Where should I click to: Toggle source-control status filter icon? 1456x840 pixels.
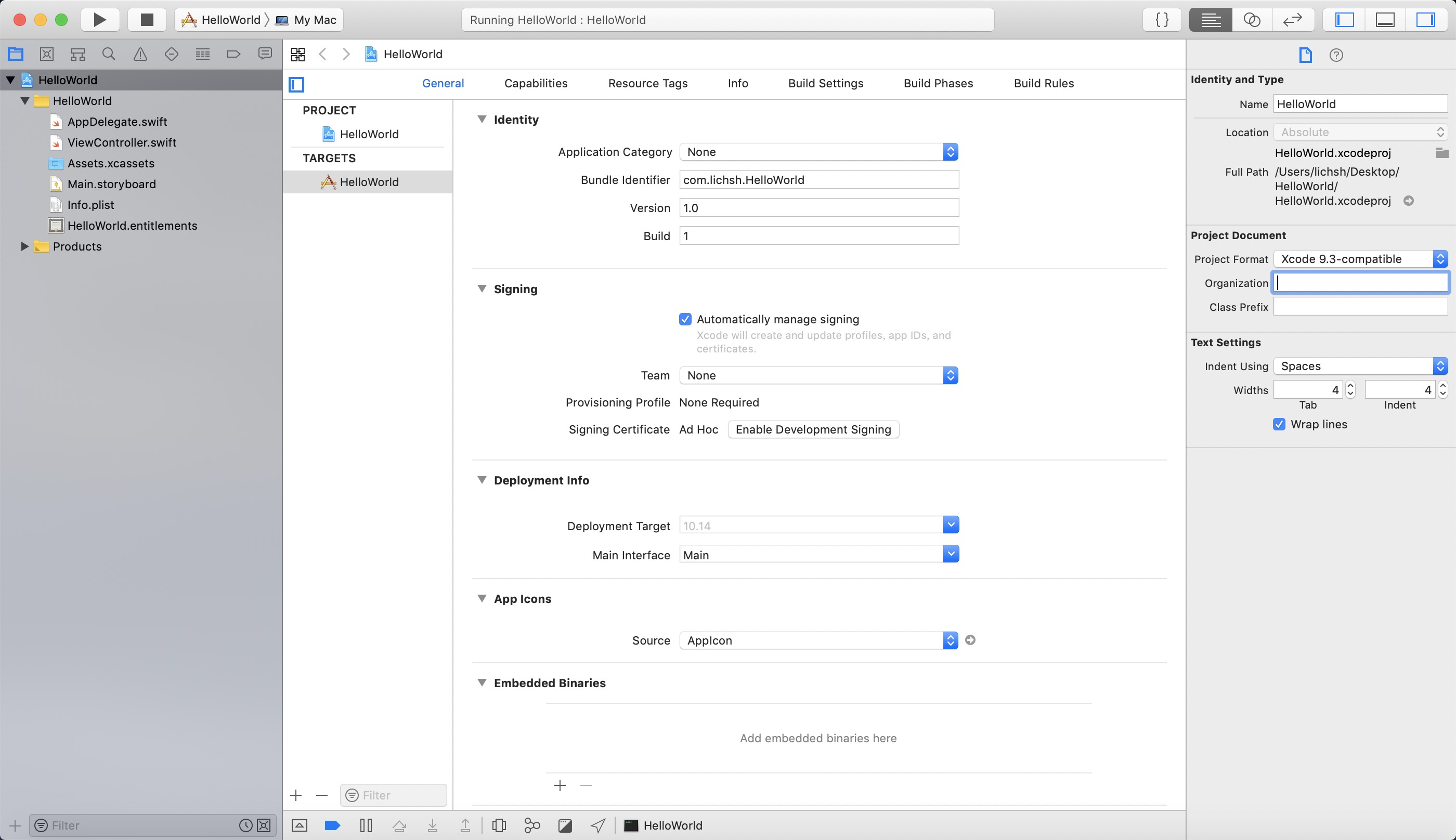point(264,825)
